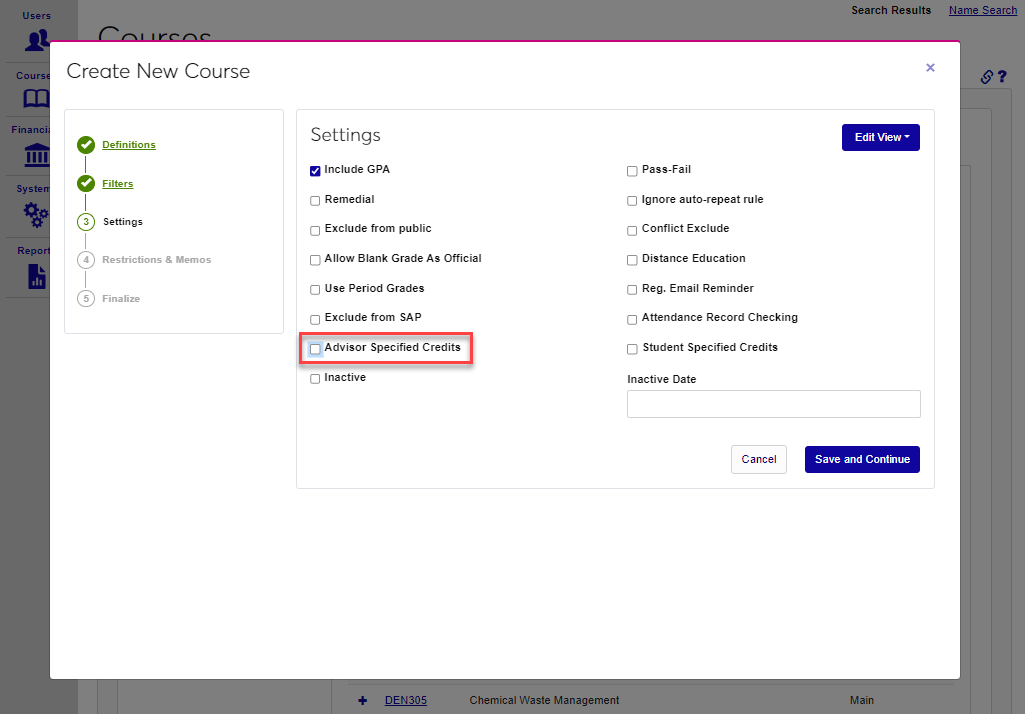Viewport: 1025px width, 714px height.
Task: Click the question mark help icon
Action: pos(1002,77)
